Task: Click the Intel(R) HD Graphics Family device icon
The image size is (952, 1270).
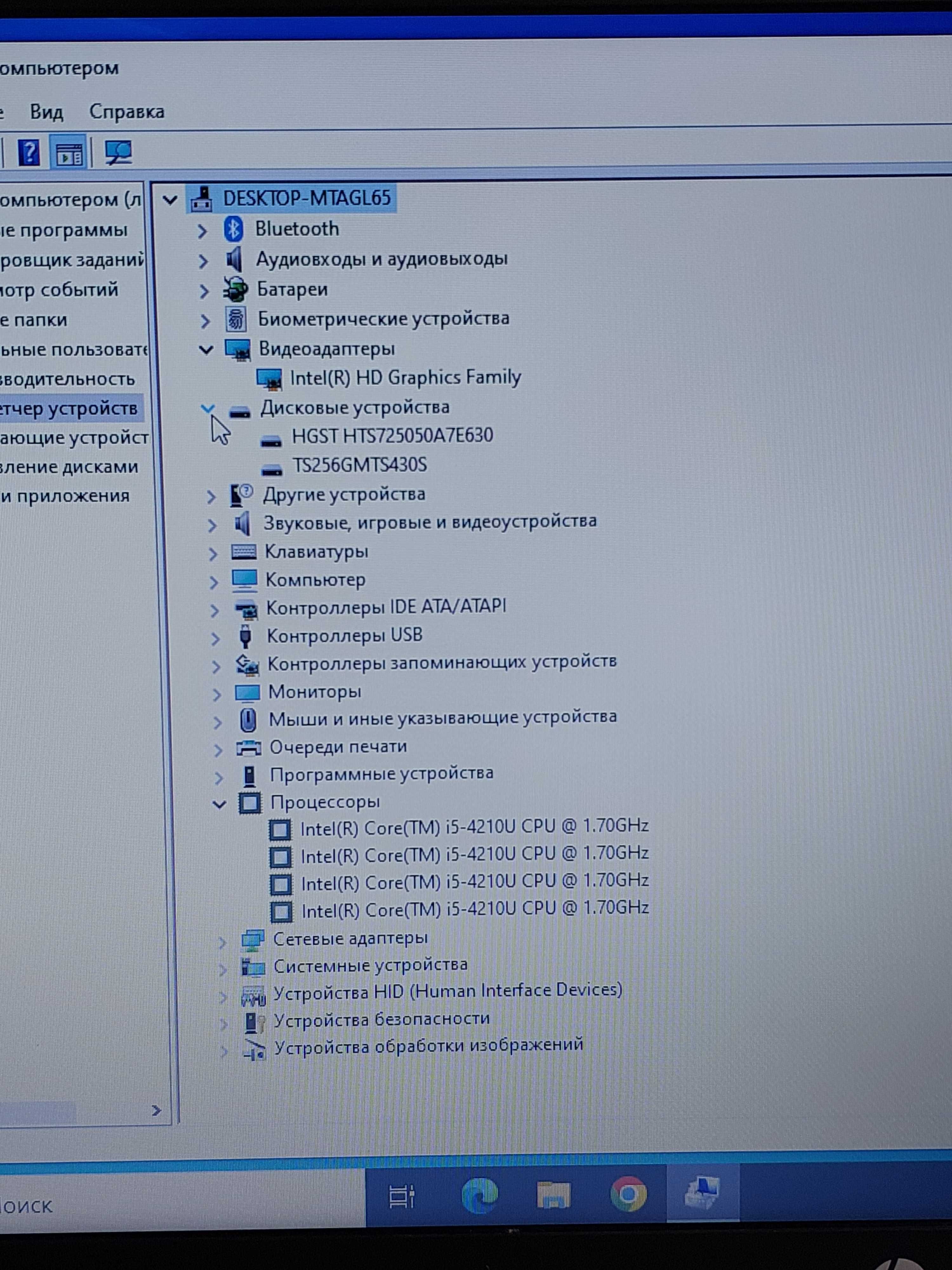Action: coord(269,379)
